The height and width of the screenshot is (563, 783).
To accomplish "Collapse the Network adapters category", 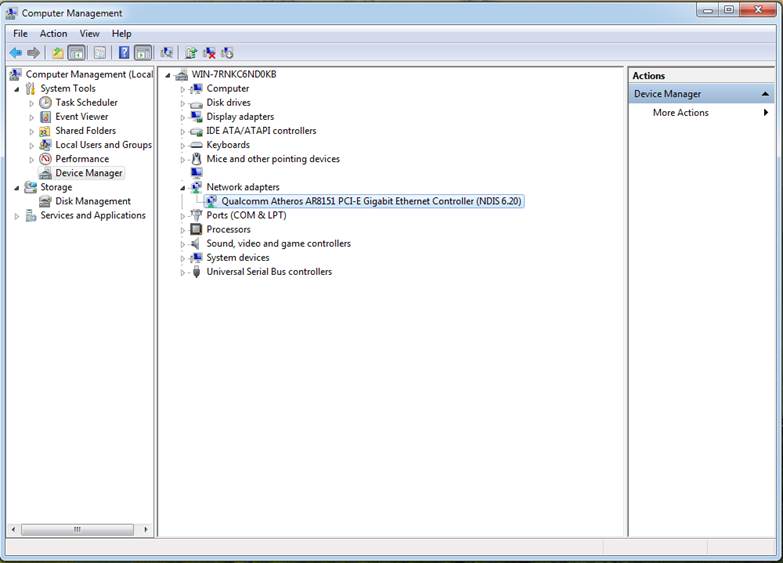I will tap(183, 188).
